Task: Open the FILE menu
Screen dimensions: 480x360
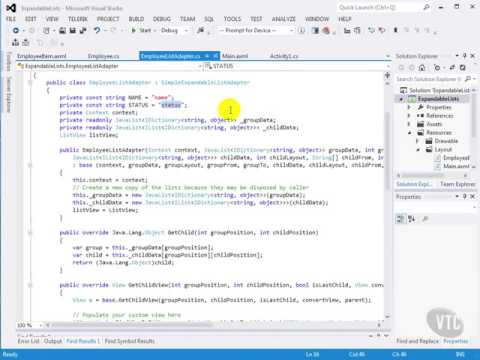Action: click(11, 19)
